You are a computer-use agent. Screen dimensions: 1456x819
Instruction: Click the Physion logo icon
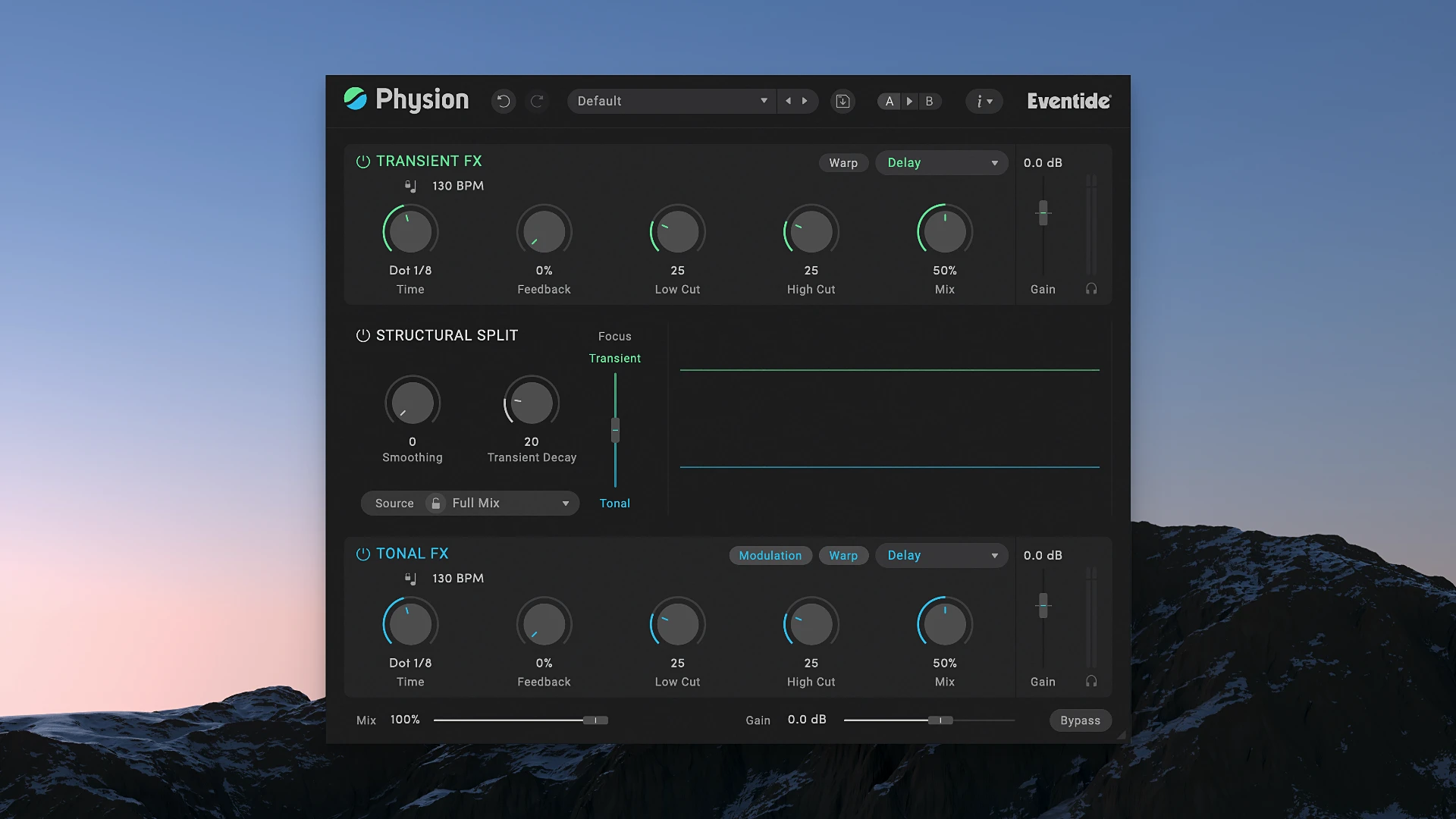354,99
